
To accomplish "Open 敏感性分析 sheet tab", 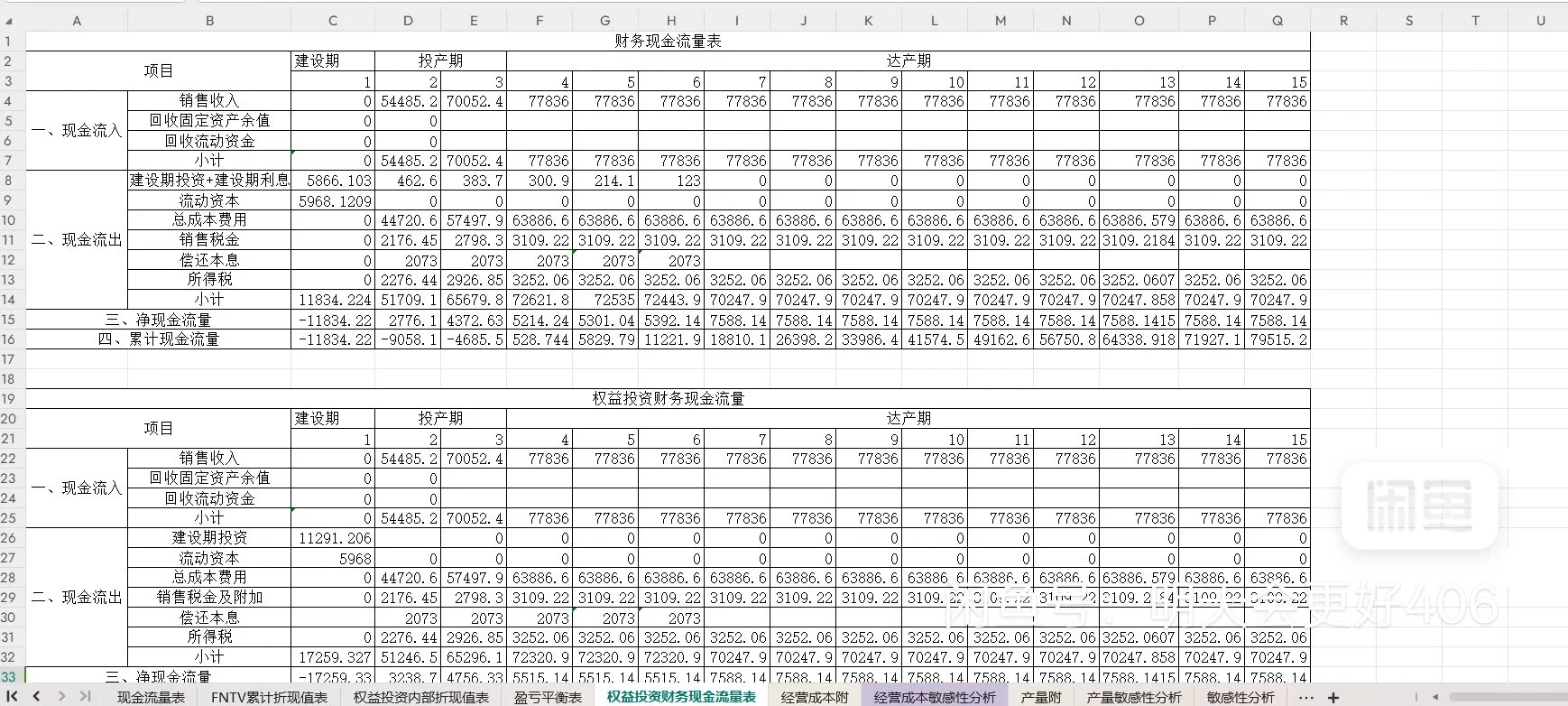I will [x=1241, y=697].
